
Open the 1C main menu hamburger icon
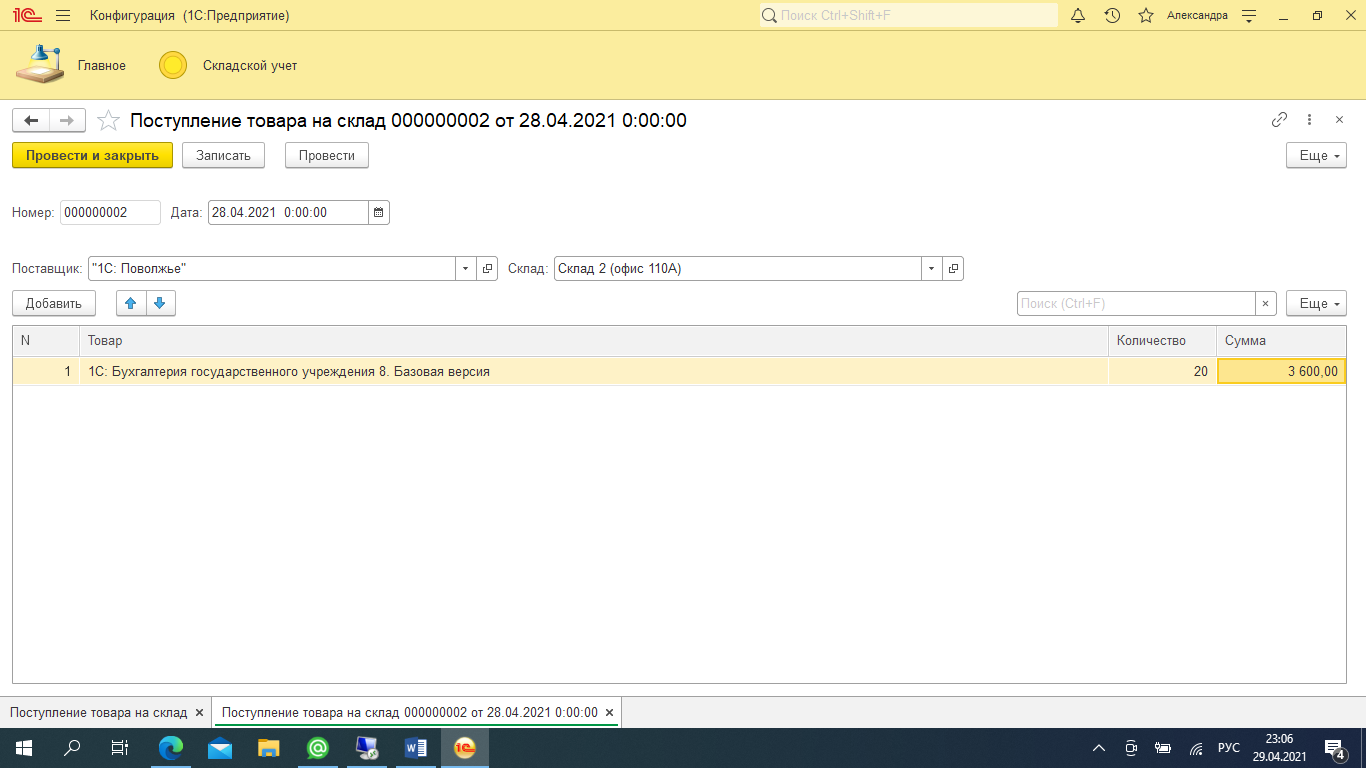click(63, 16)
